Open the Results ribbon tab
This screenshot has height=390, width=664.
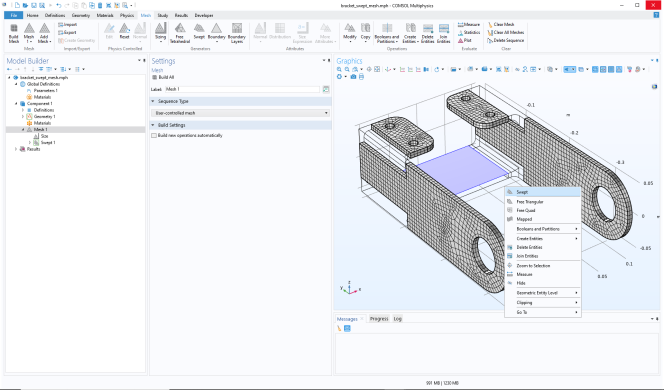(x=181, y=15)
